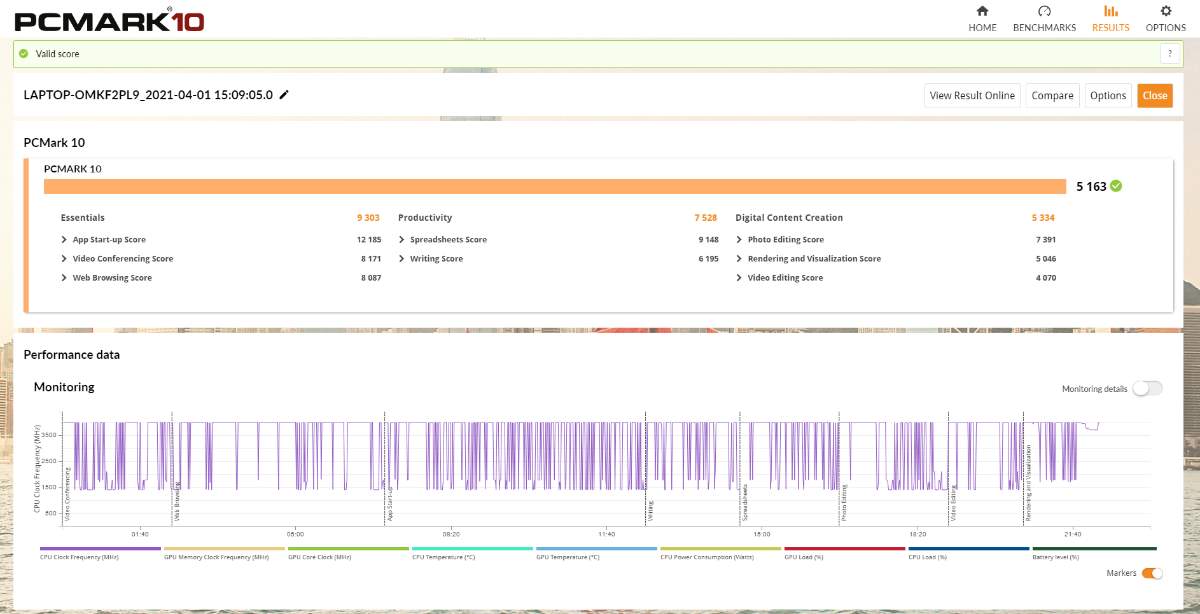This screenshot has width=1200, height=614.
Task: Expand the App Start-up Score row
Action: 65,240
